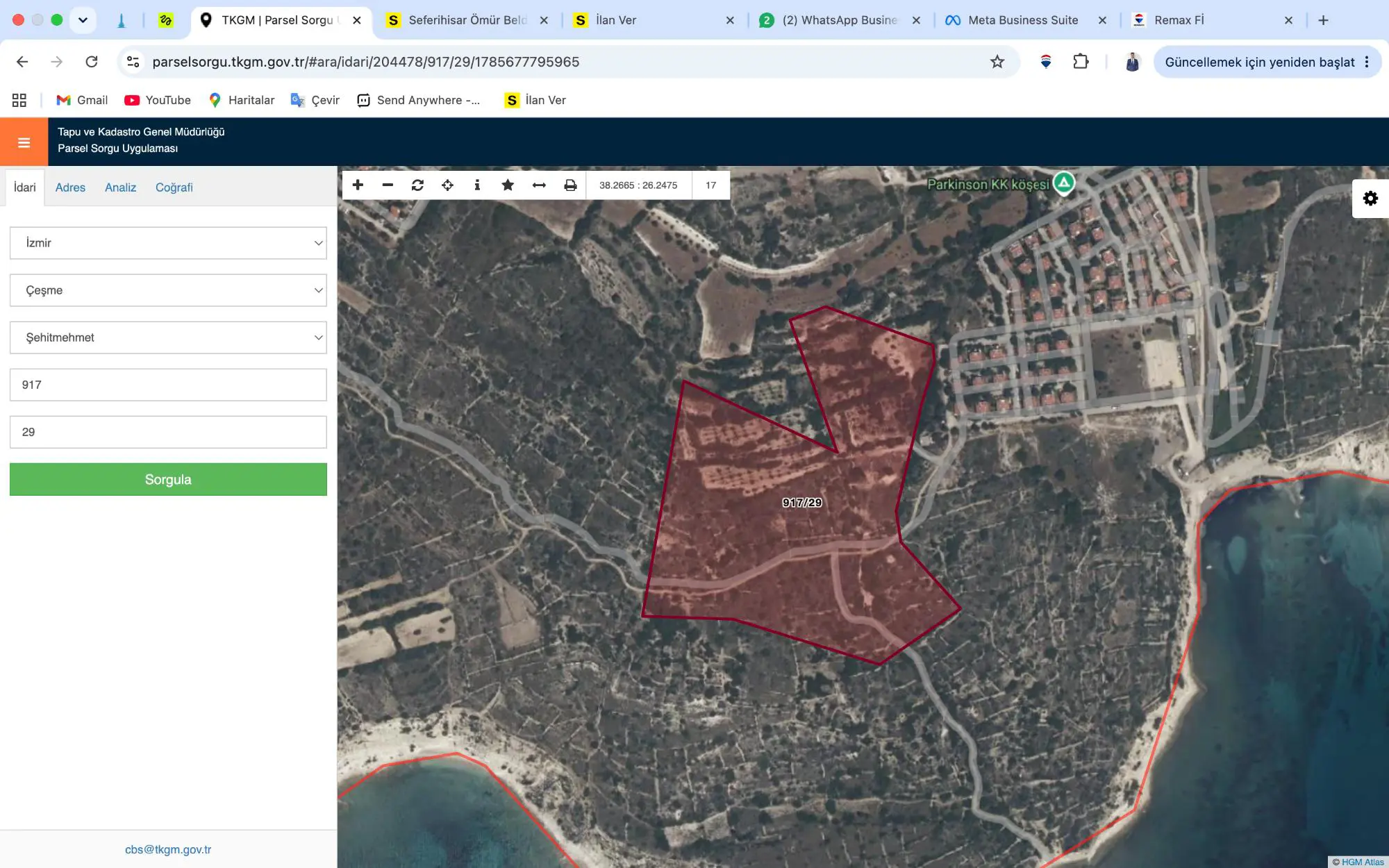Reload the browser page

pyautogui.click(x=92, y=62)
